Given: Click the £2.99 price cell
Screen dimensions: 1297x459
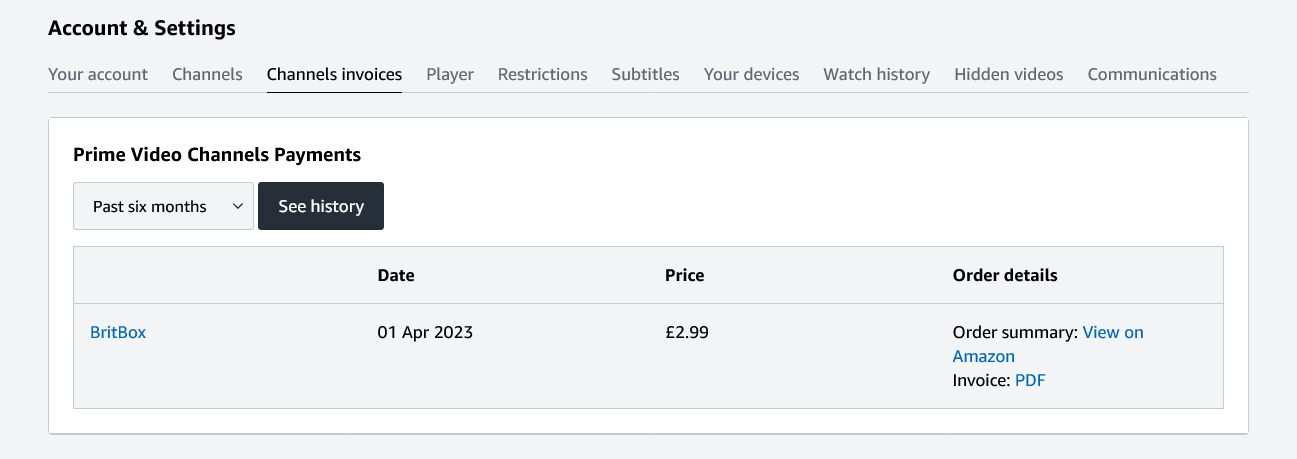Looking at the screenshot, I should click(687, 332).
